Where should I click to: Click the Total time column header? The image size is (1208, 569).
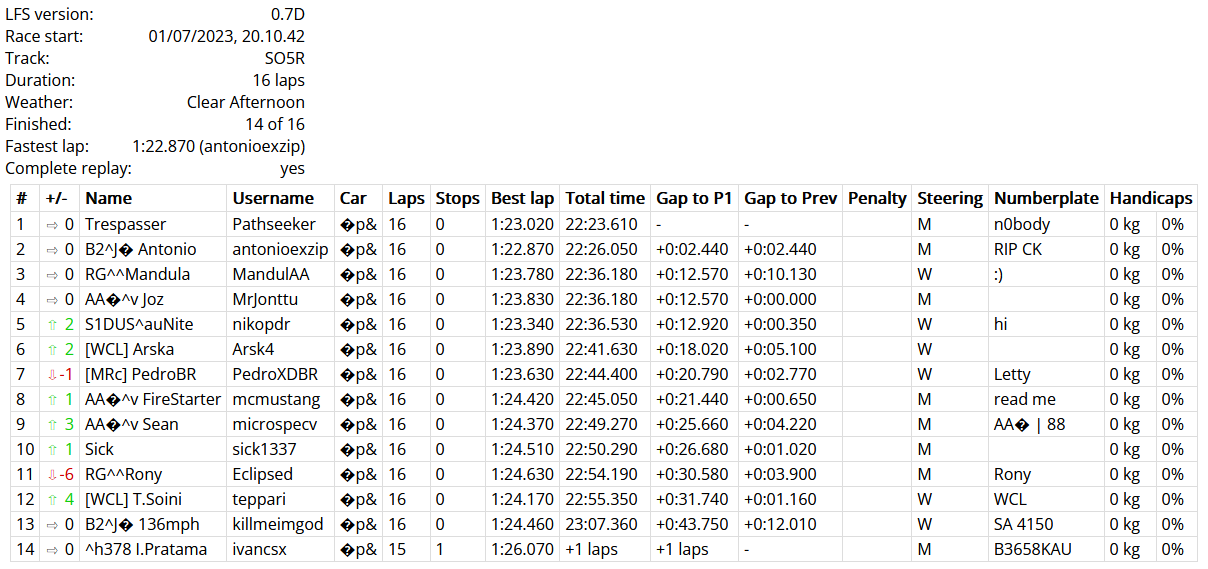point(604,198)
